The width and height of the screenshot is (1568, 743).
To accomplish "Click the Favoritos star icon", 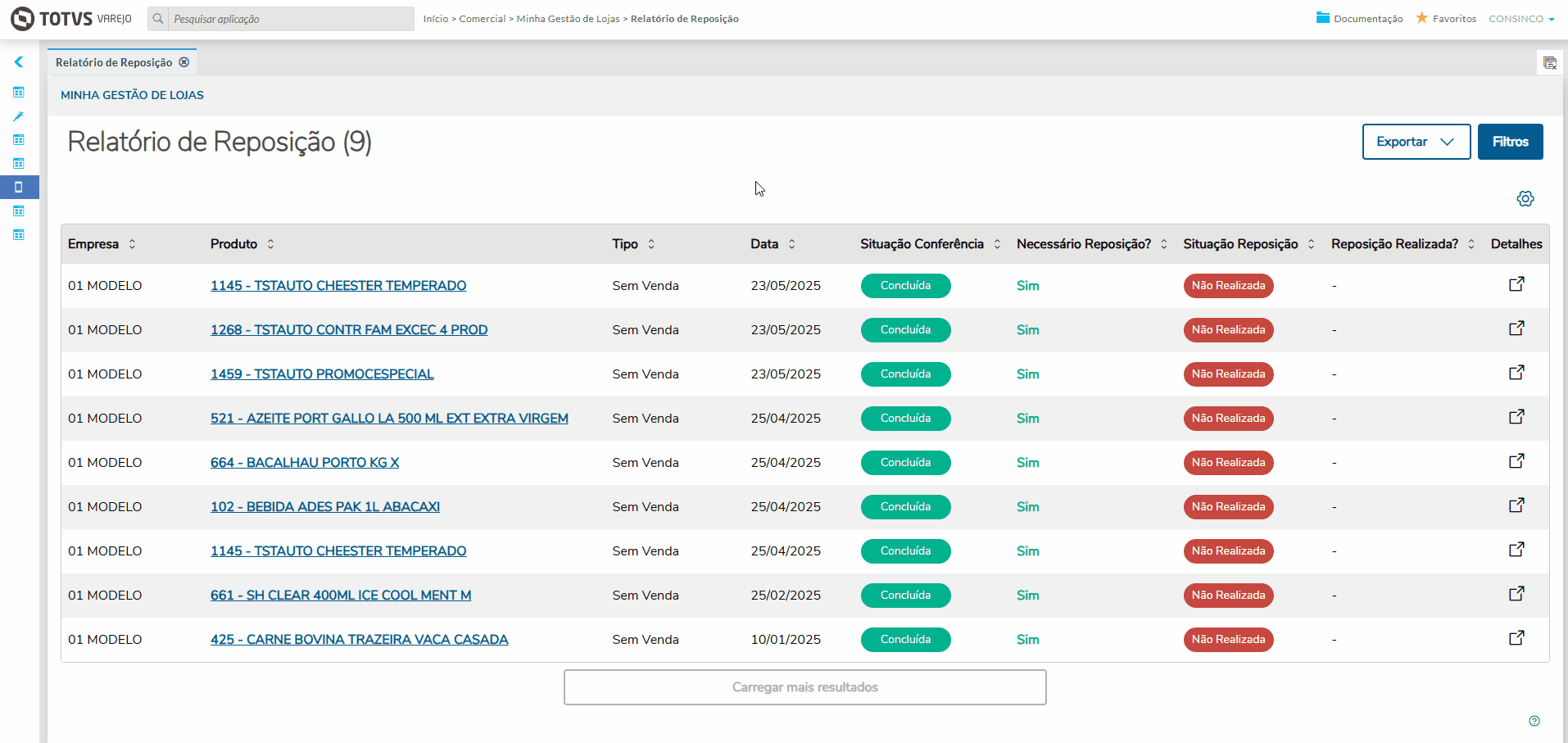I will tap(1422, 18).
